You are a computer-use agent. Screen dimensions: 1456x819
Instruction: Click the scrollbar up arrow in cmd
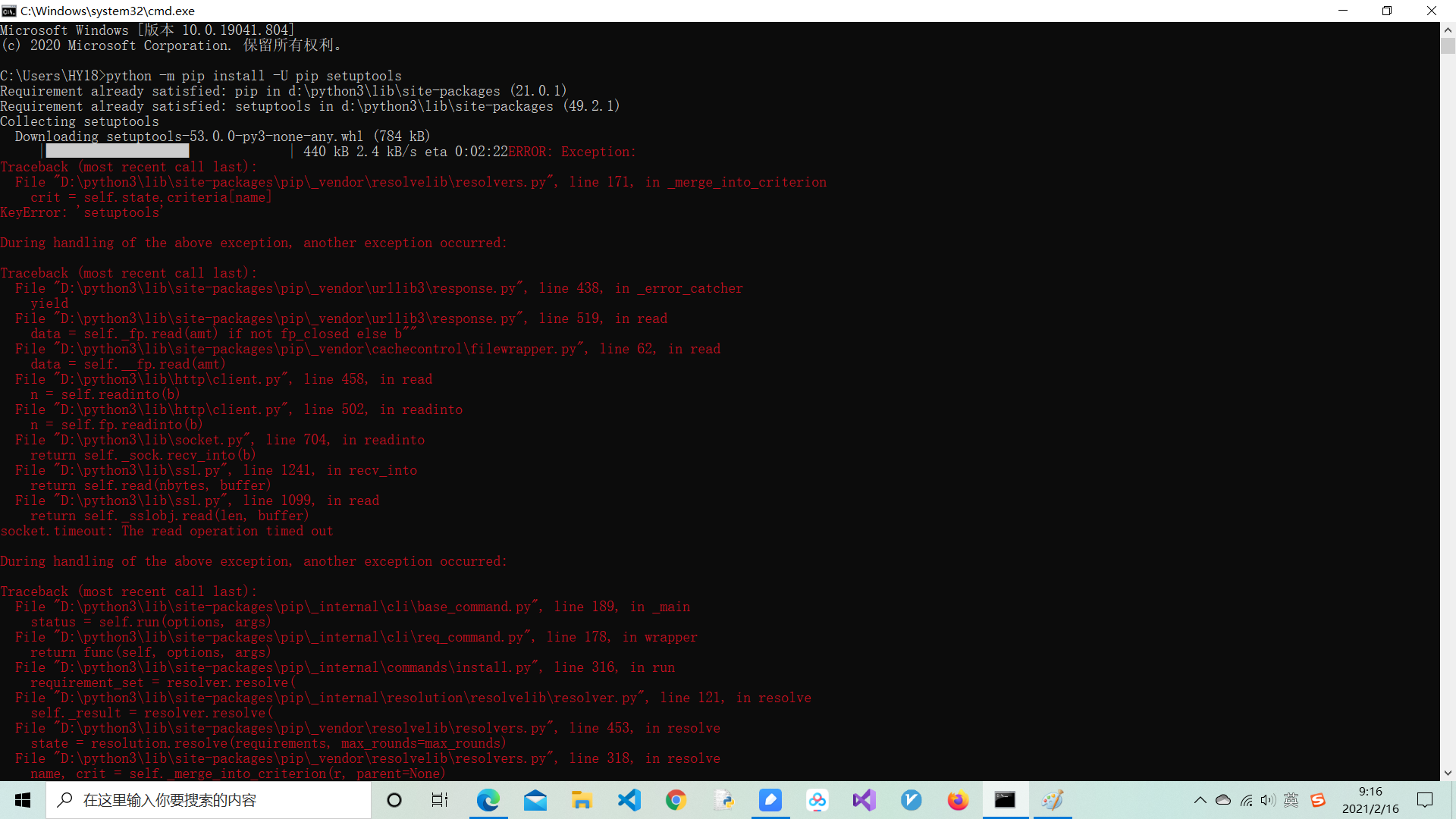point(1448,30)
